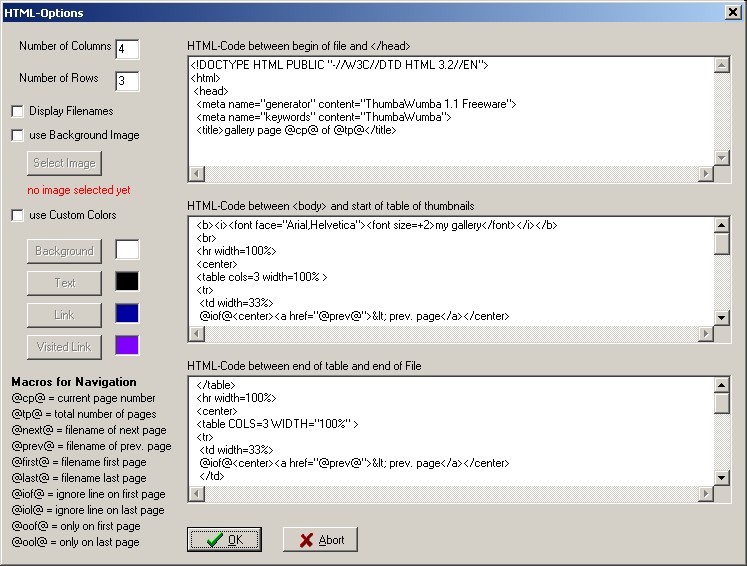Viewport: 747px width, 566px height.
Task: Check the use Custom Colors option
Action: [x=17, y=215]
